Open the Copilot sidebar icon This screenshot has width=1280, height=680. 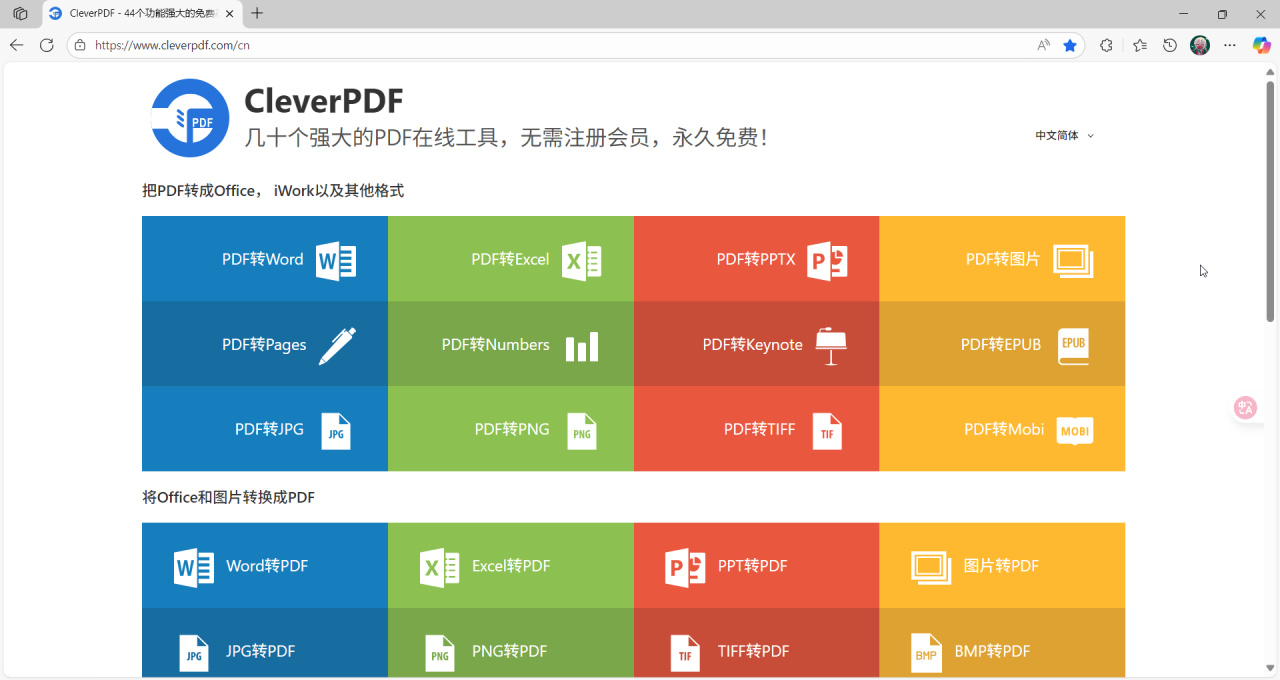pyautogui.click(x=1262, y=45)
